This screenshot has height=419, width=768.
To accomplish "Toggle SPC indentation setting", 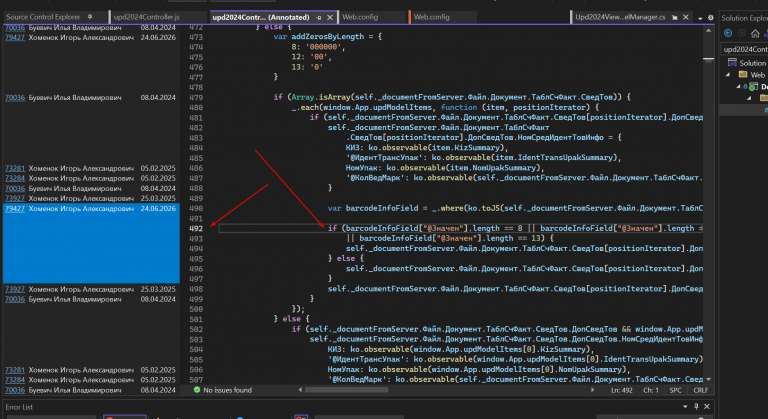I will tap(675, 391).
